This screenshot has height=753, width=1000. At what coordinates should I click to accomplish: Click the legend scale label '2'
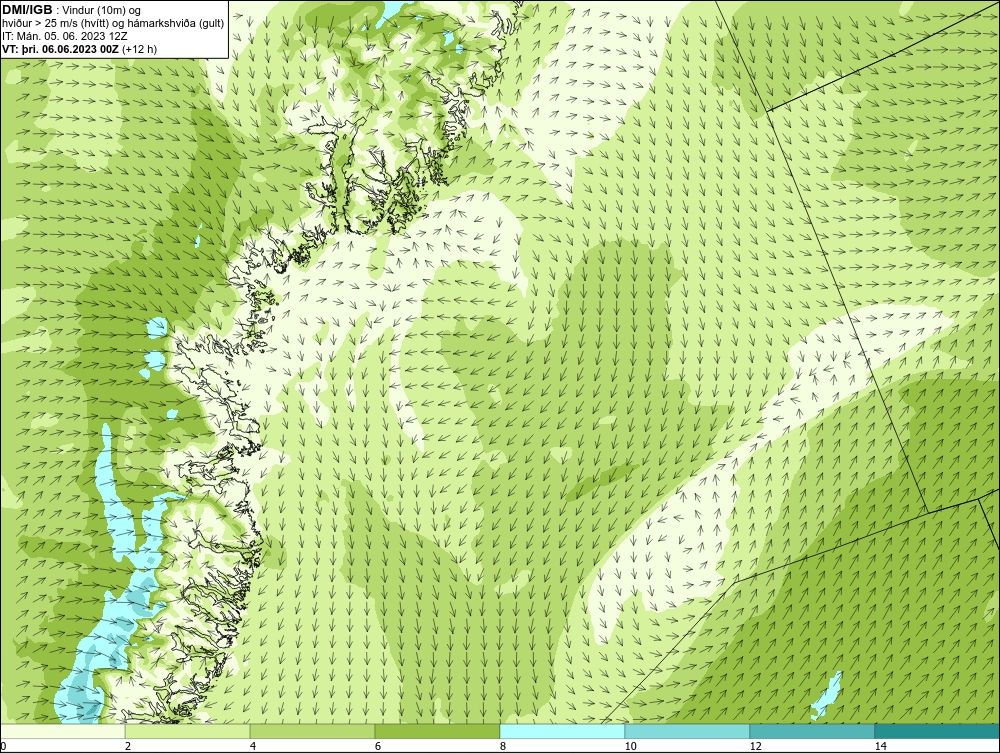pyautogui.click(x=128, y=746)
